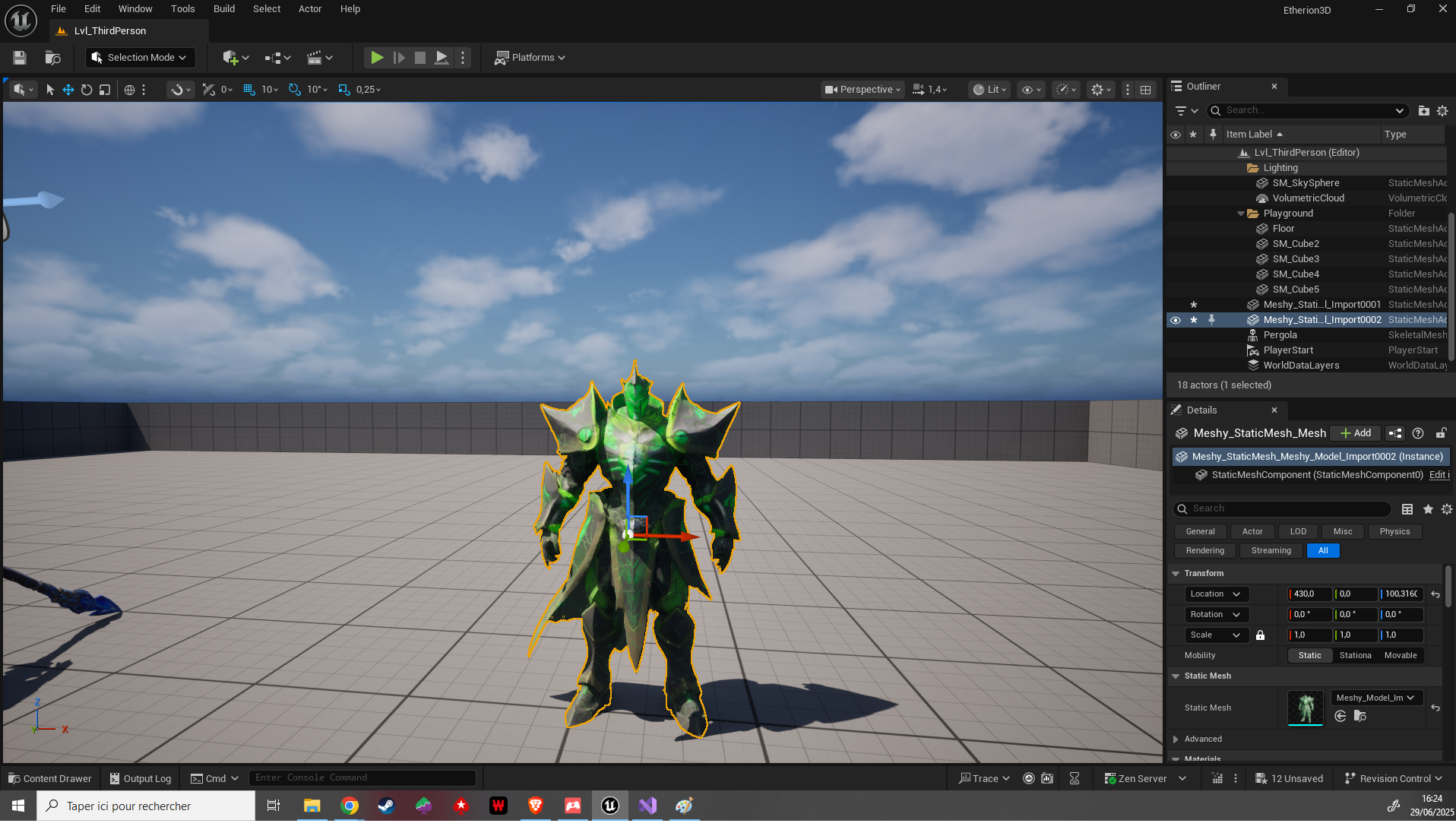1456x836 pixels.
Task: Expand the Advanced section
Action: point(1176,739)
